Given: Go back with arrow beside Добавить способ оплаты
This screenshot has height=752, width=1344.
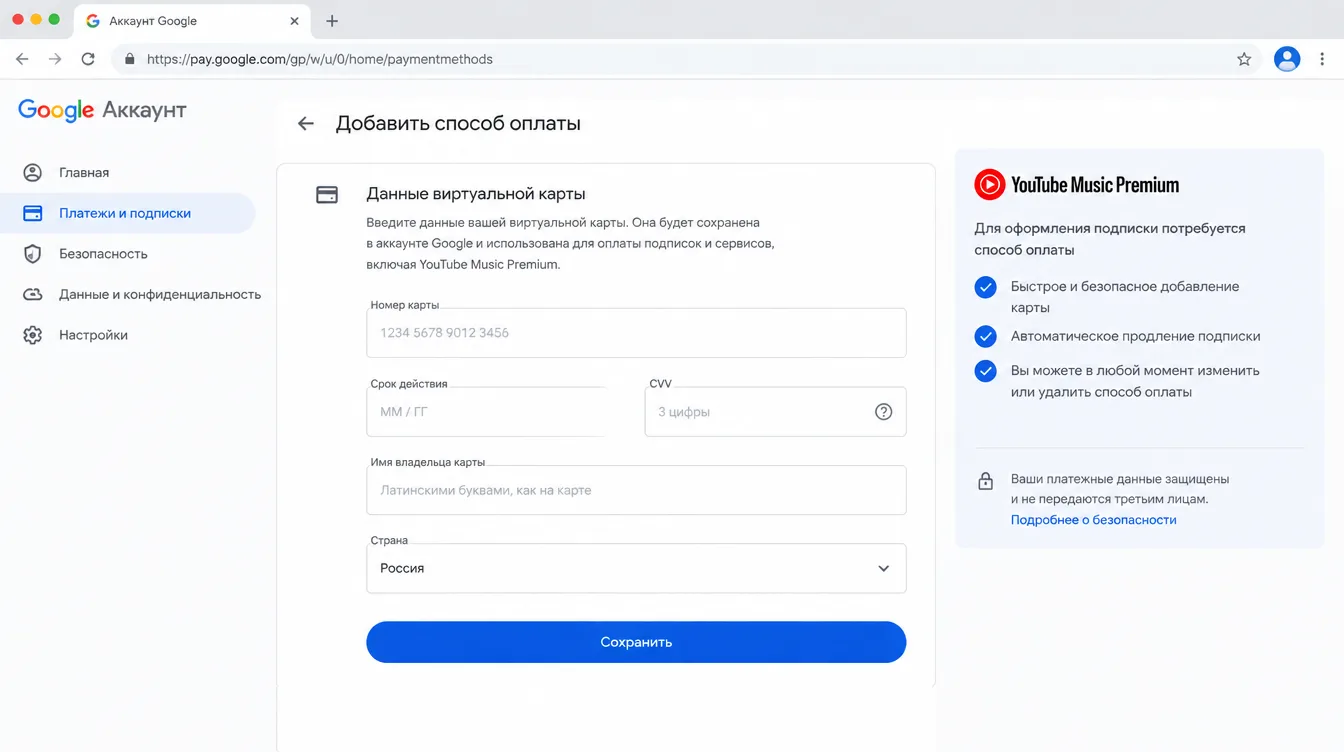Looking at the screenshot, I should pyautogui.click(x=306, y=124).
